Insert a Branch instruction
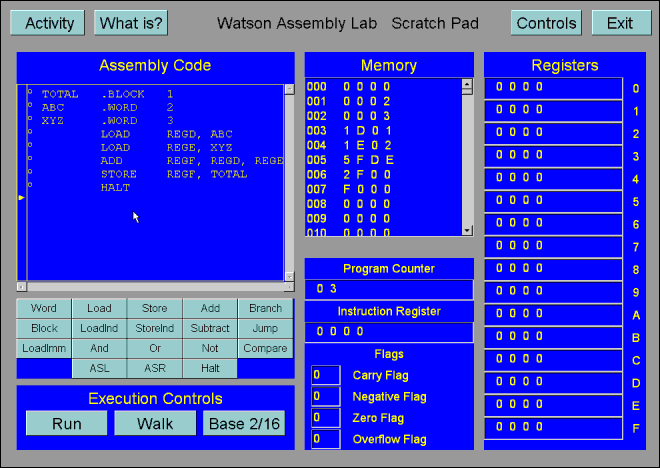Screen dimensions: 660x468 click(265, 308)
